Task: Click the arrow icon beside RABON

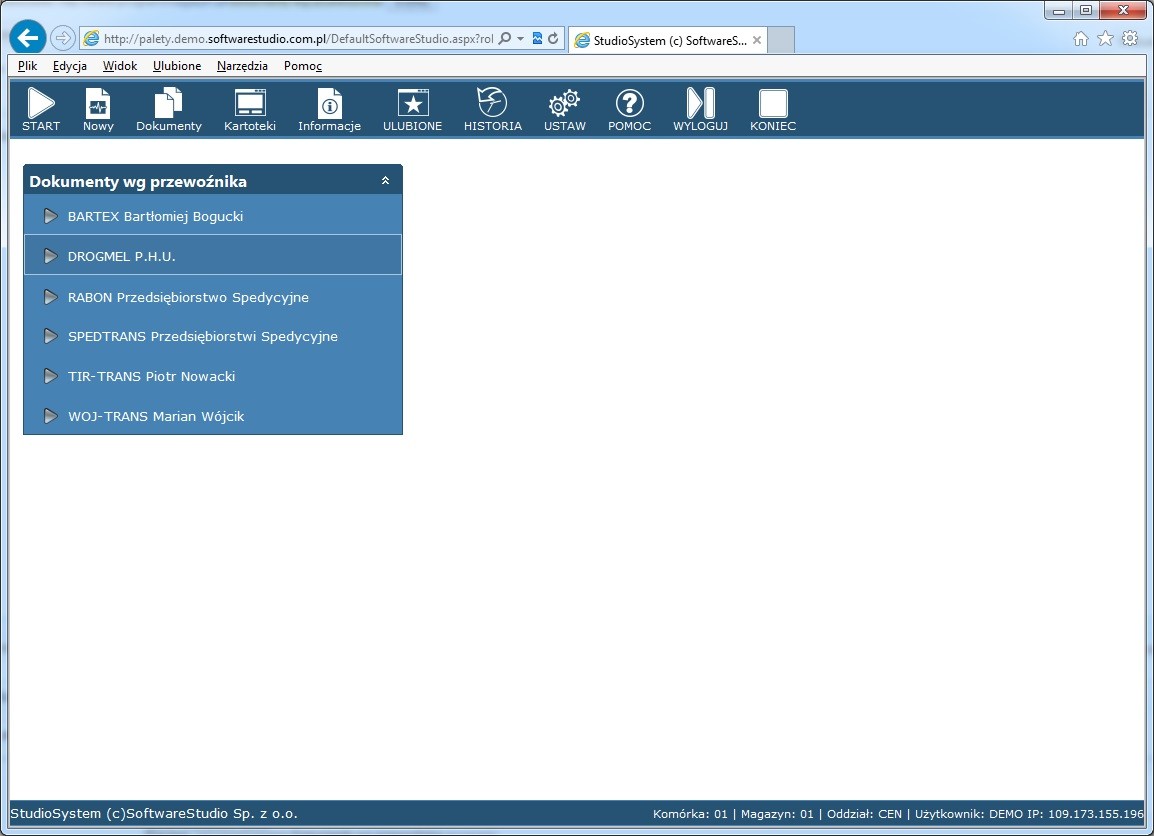Action: point(51,297)
